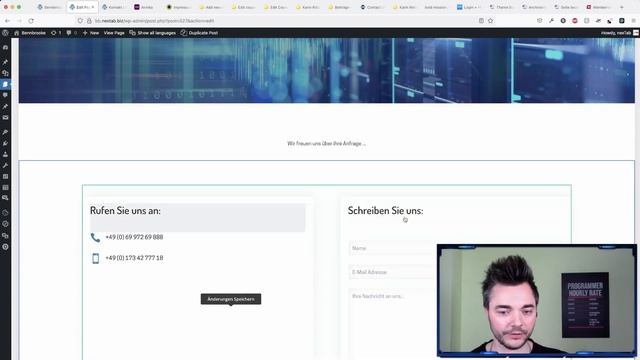Switch to the Login browser tab

tap(468, 7)
